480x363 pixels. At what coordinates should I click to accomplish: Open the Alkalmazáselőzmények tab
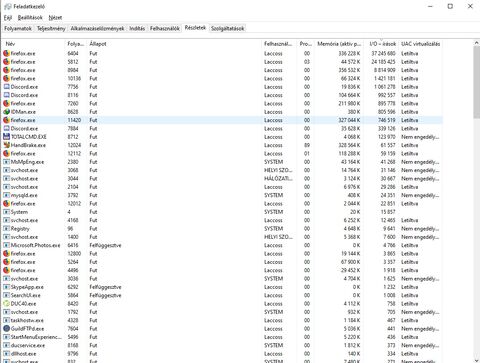point(97,29)
